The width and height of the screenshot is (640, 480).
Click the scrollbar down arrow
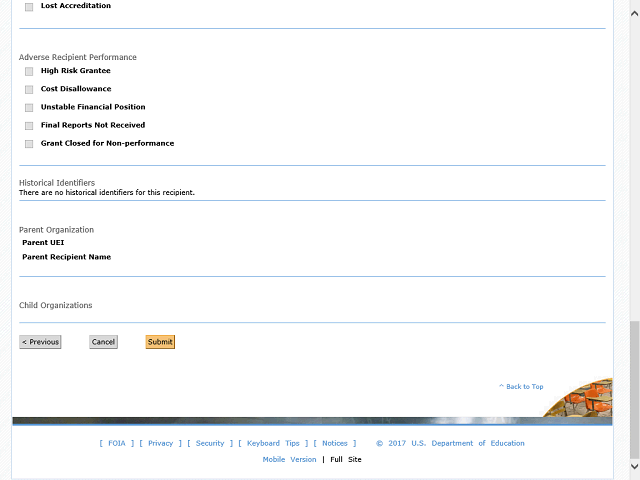point(634,466)
